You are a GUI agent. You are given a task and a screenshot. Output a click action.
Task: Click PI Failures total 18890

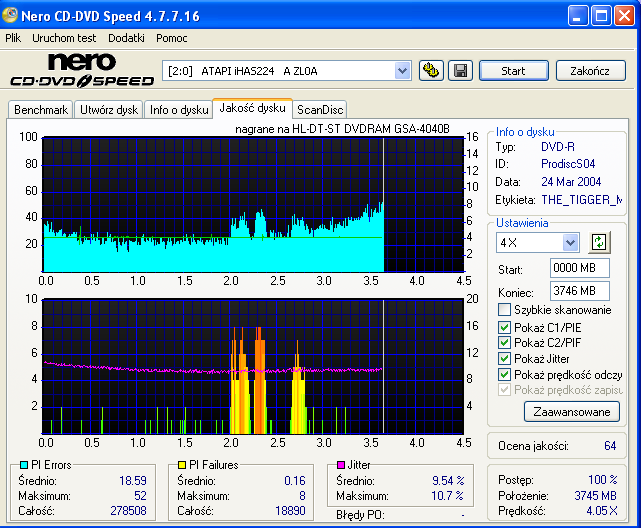[x=290, y=511]
